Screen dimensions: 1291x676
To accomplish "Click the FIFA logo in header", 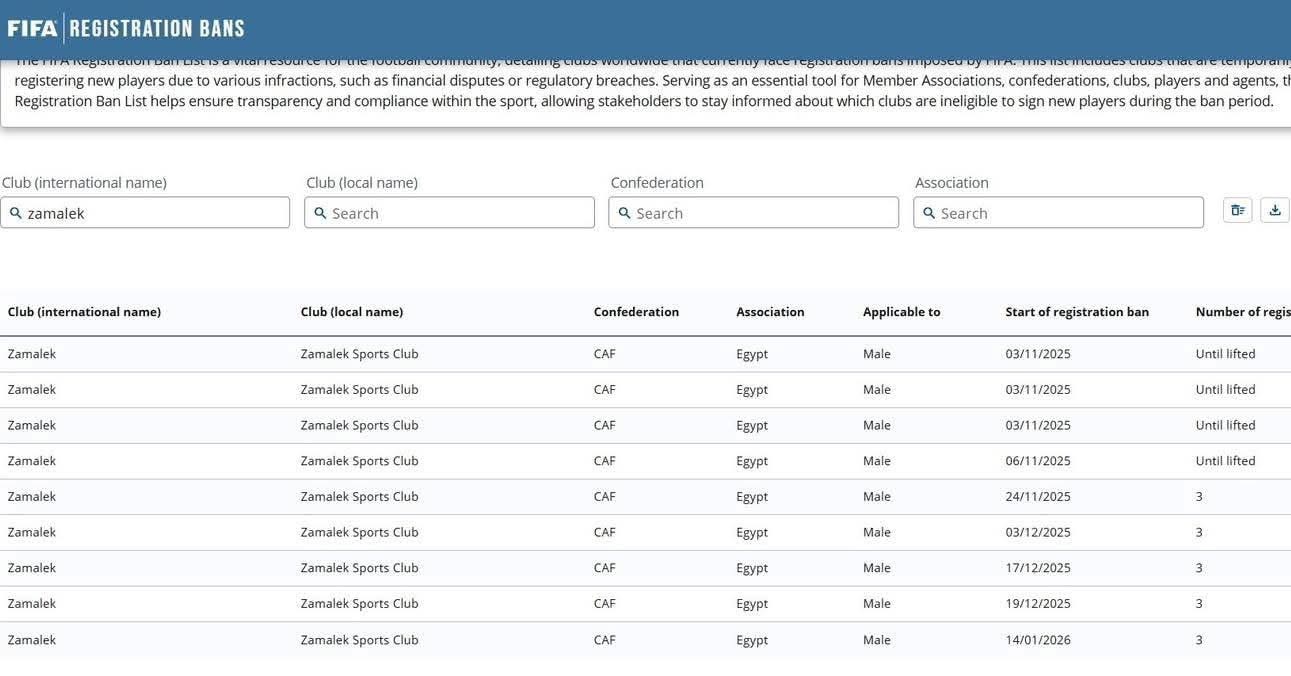I will [32, 28].
